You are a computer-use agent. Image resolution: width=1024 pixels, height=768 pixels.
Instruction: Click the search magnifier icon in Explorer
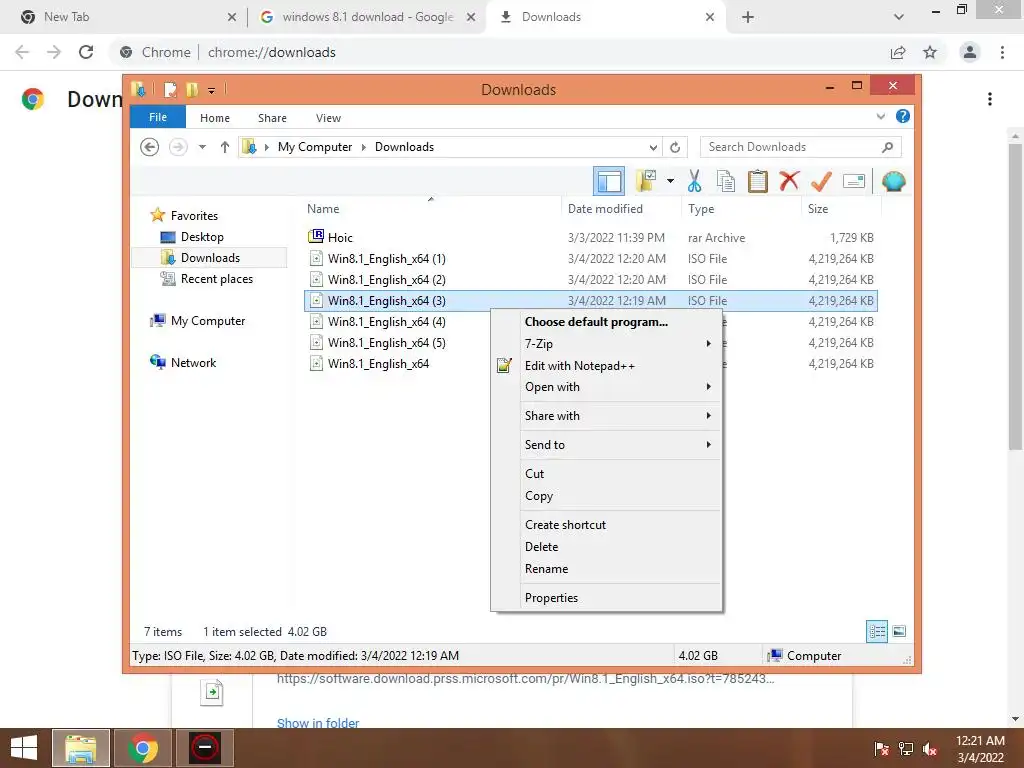coord(888,147)
